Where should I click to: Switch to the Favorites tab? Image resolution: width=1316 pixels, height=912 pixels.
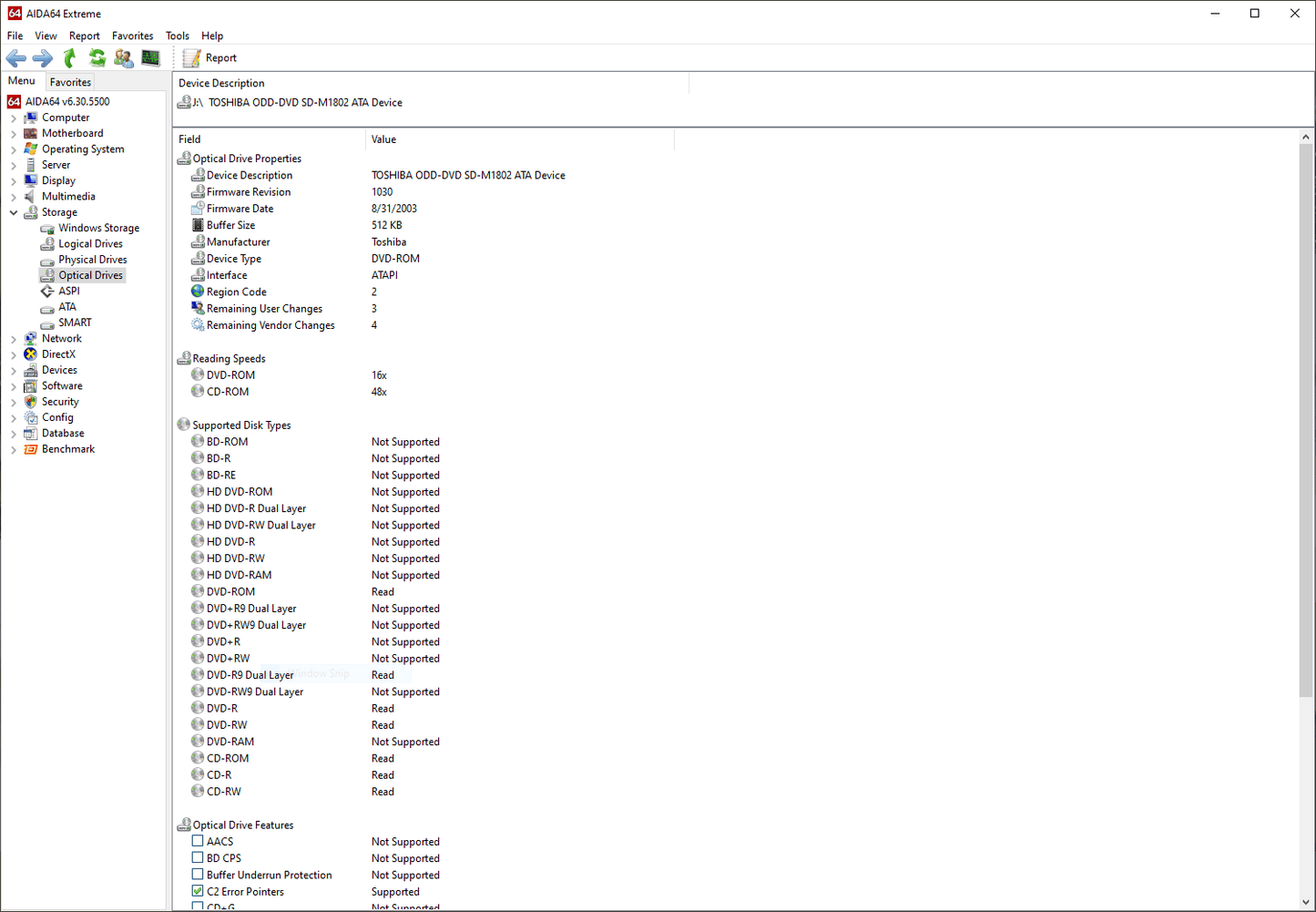coord(70,82)
